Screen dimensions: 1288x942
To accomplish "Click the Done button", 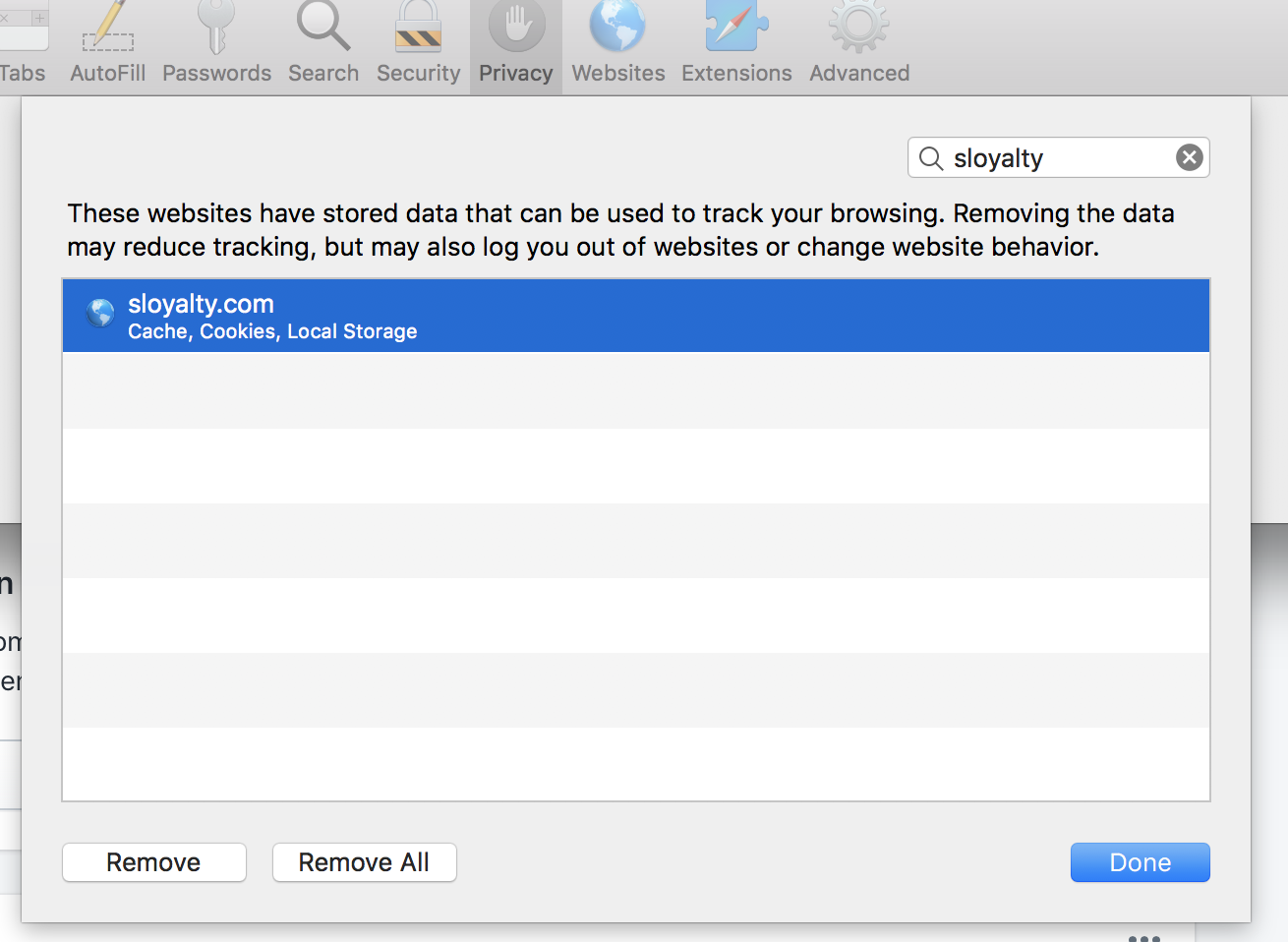I will [1141, 862].
